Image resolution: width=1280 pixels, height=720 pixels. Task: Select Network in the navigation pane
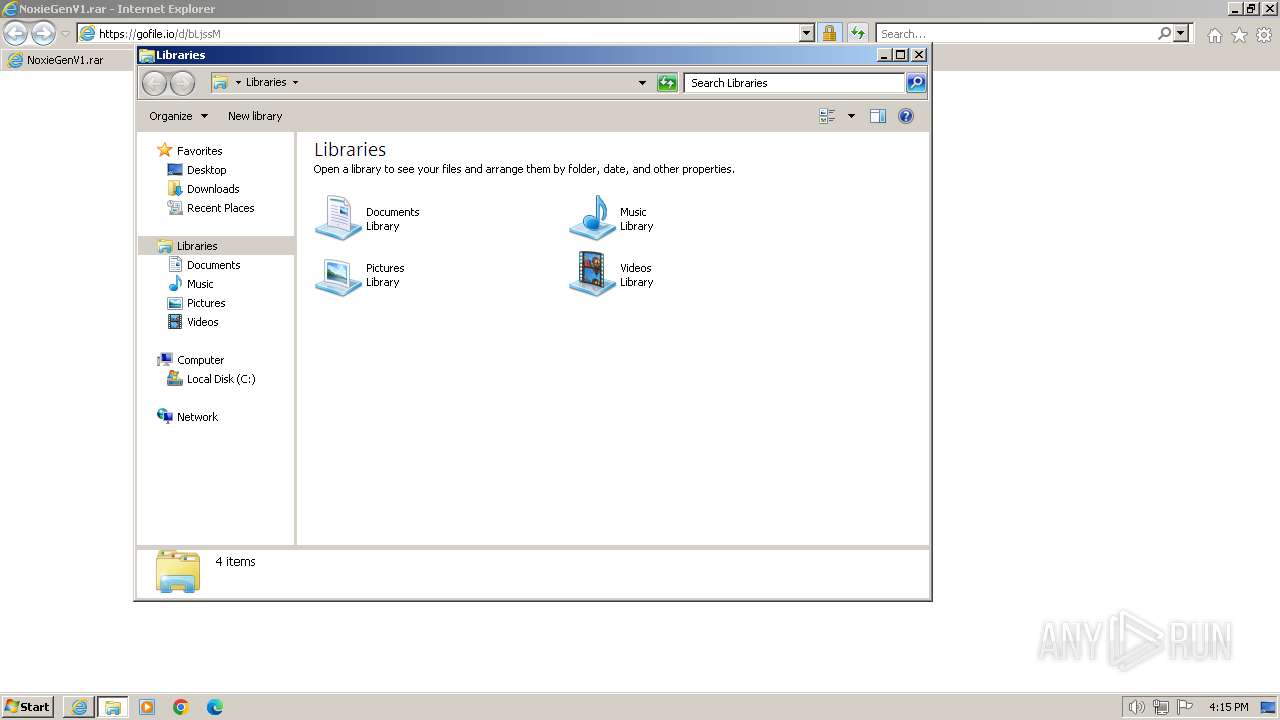pyautogui.click(x=197, y=417)
